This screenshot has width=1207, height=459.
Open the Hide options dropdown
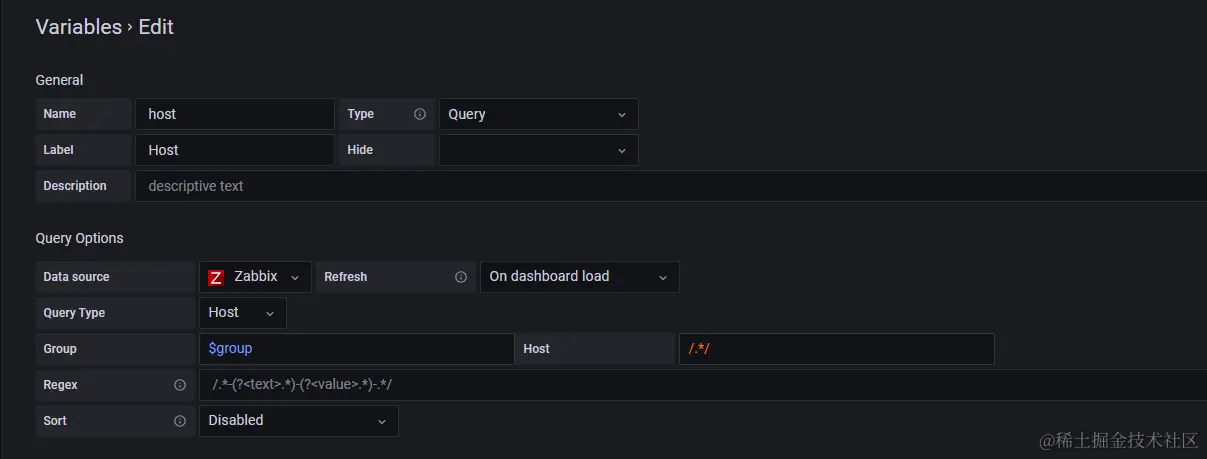[538, 150]
